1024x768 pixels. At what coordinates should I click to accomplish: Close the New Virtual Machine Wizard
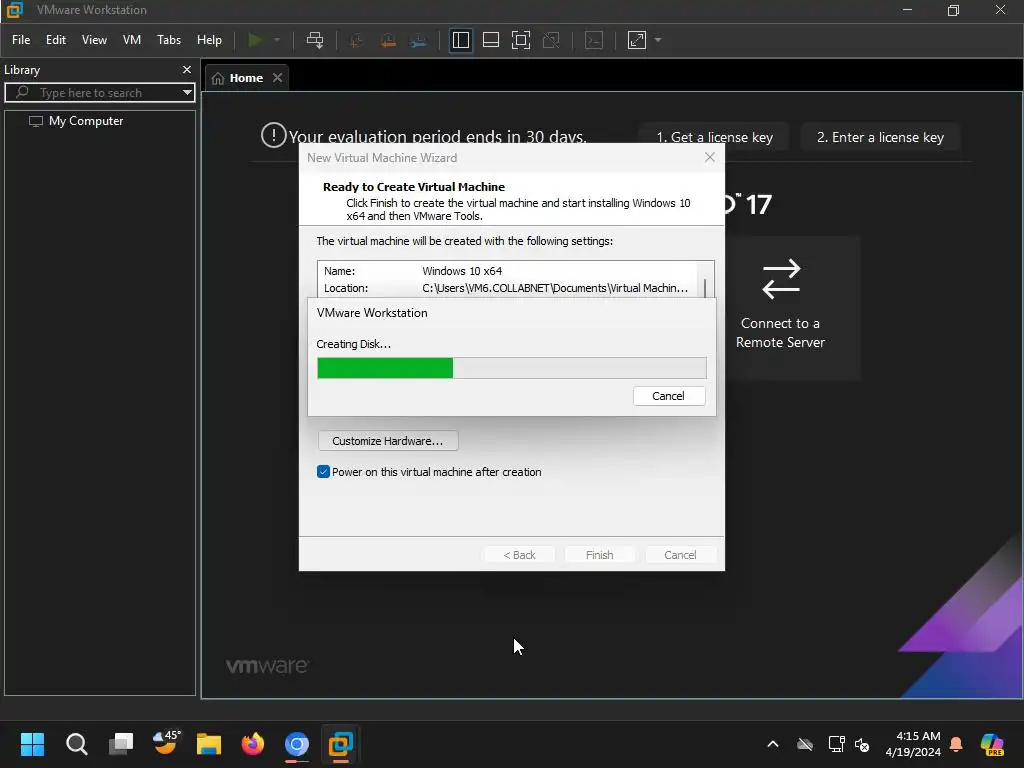710,157
